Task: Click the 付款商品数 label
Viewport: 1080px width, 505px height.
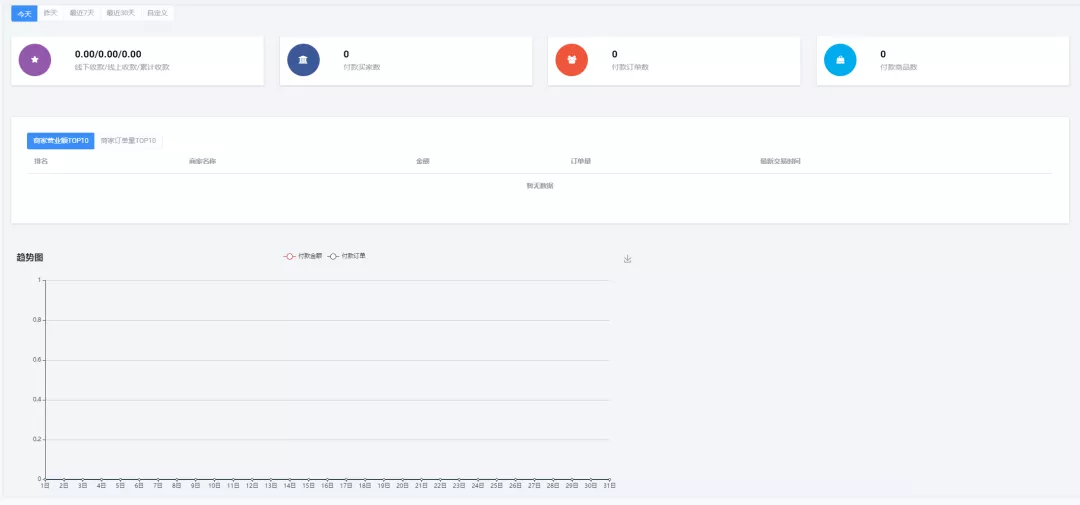Action: [x=899, y=68]
